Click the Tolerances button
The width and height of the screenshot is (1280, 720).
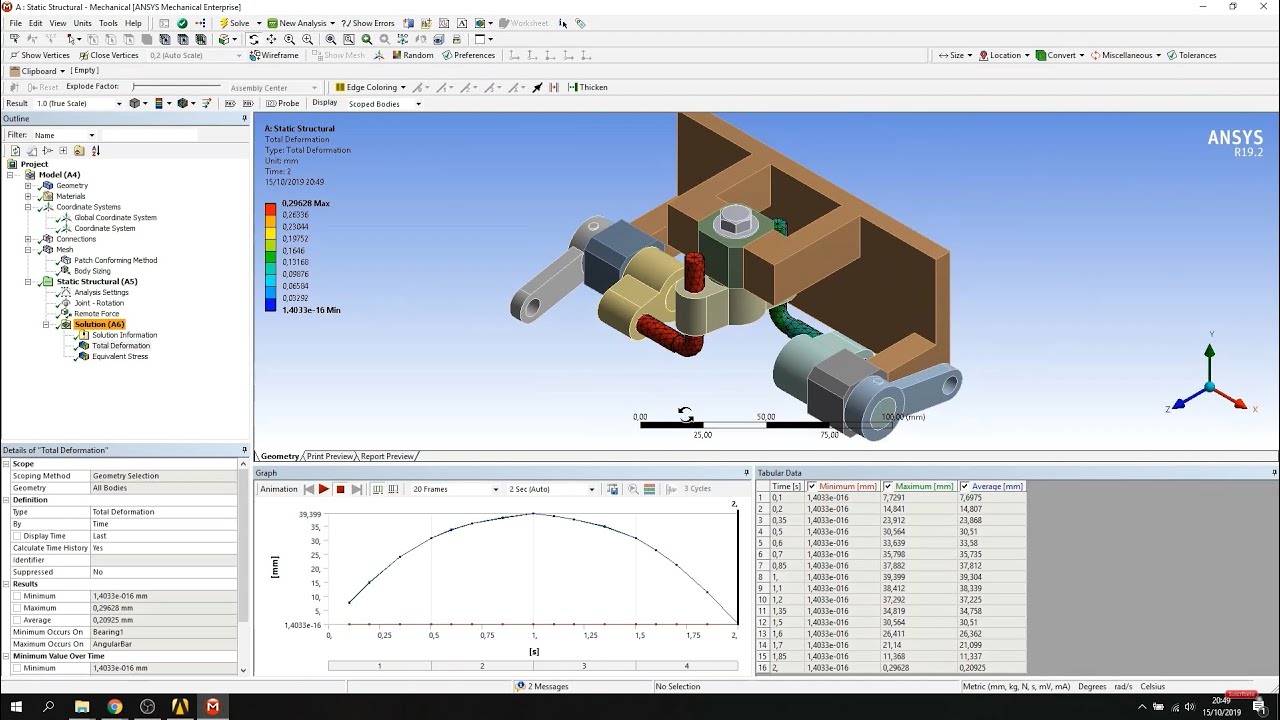[1192, 55]
